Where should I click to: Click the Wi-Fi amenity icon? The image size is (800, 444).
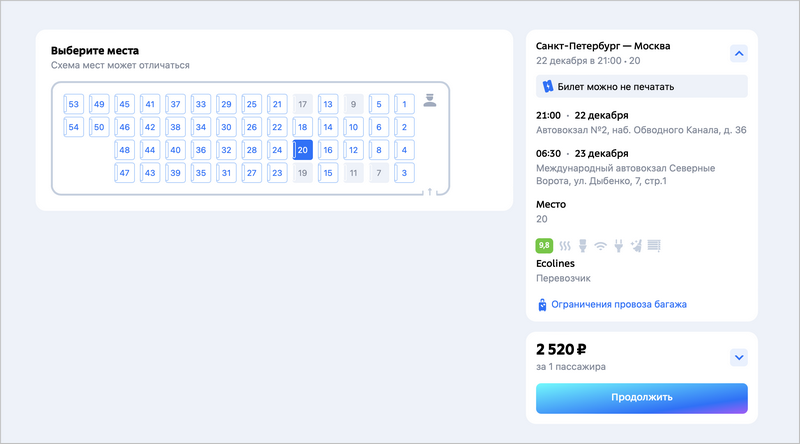pos(601,246)
